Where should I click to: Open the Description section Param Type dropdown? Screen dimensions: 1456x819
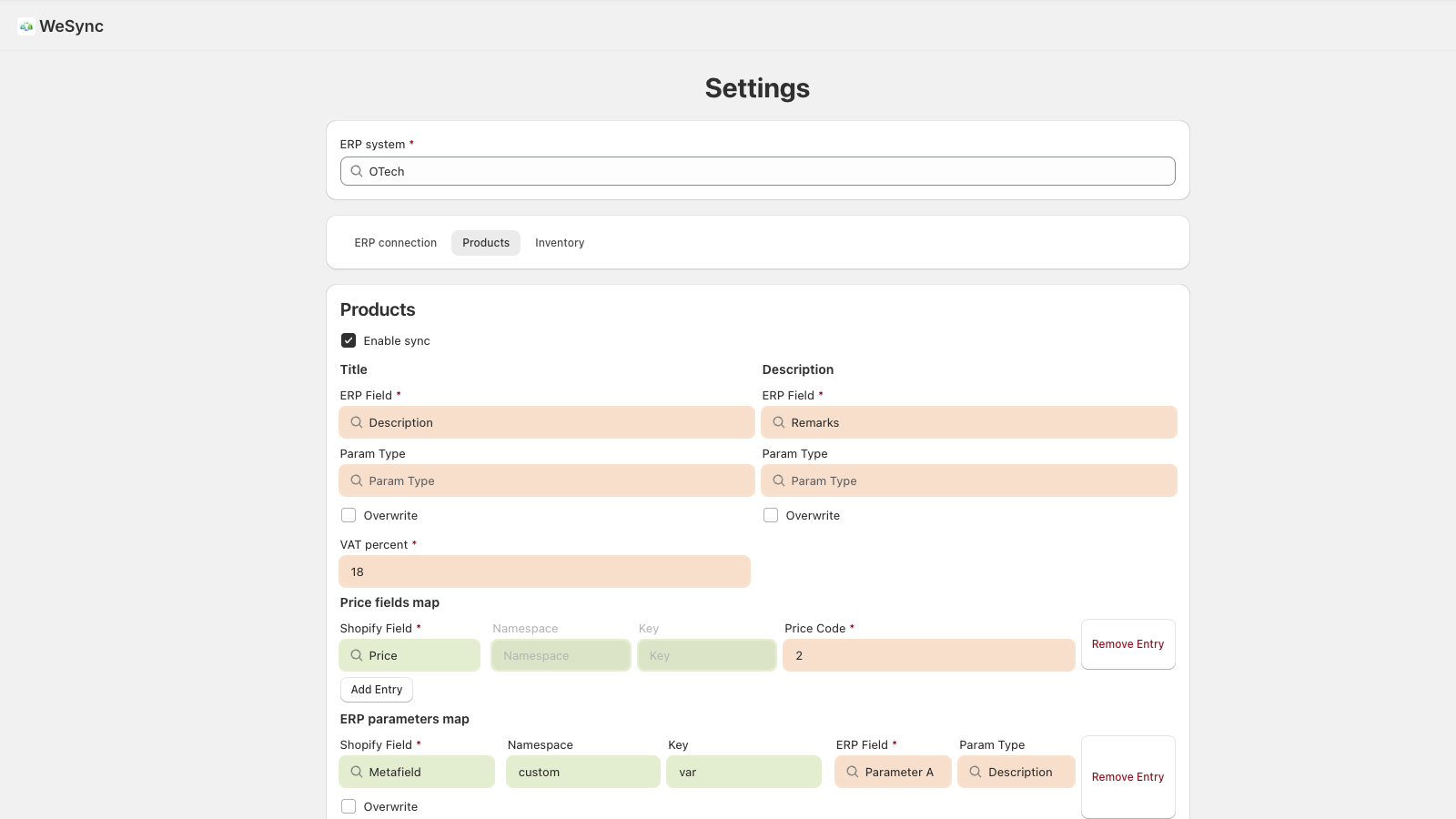[968, 480]
